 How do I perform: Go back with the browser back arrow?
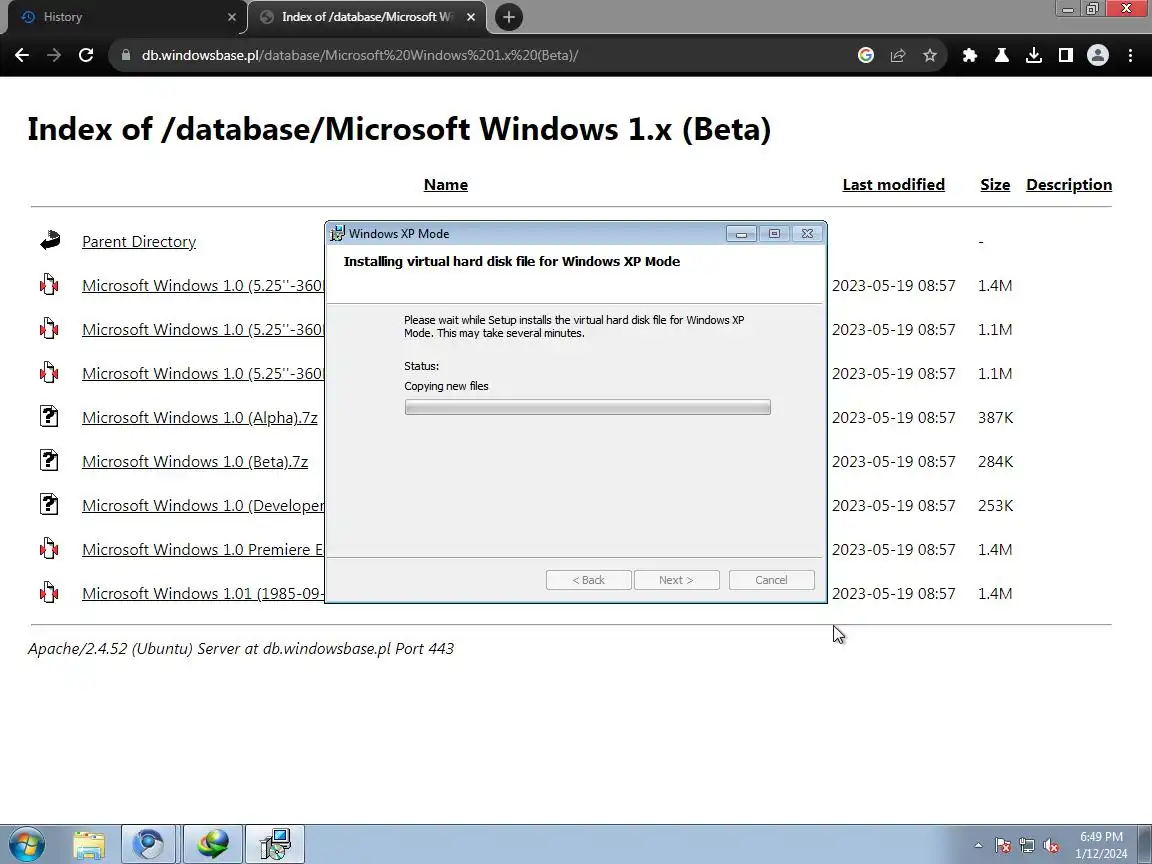(22, 55)
